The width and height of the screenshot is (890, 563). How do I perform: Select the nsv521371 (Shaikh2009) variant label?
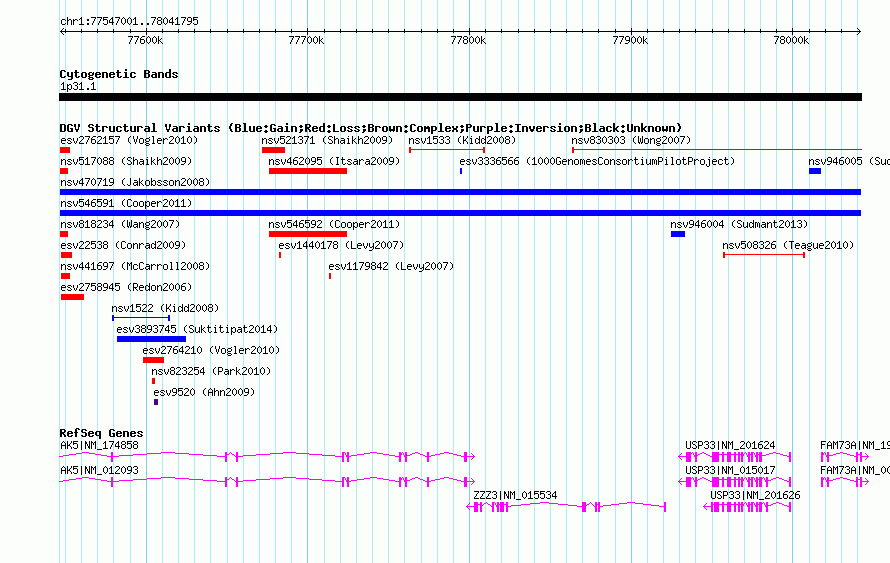pyautogui.click(x=327, y=140)
